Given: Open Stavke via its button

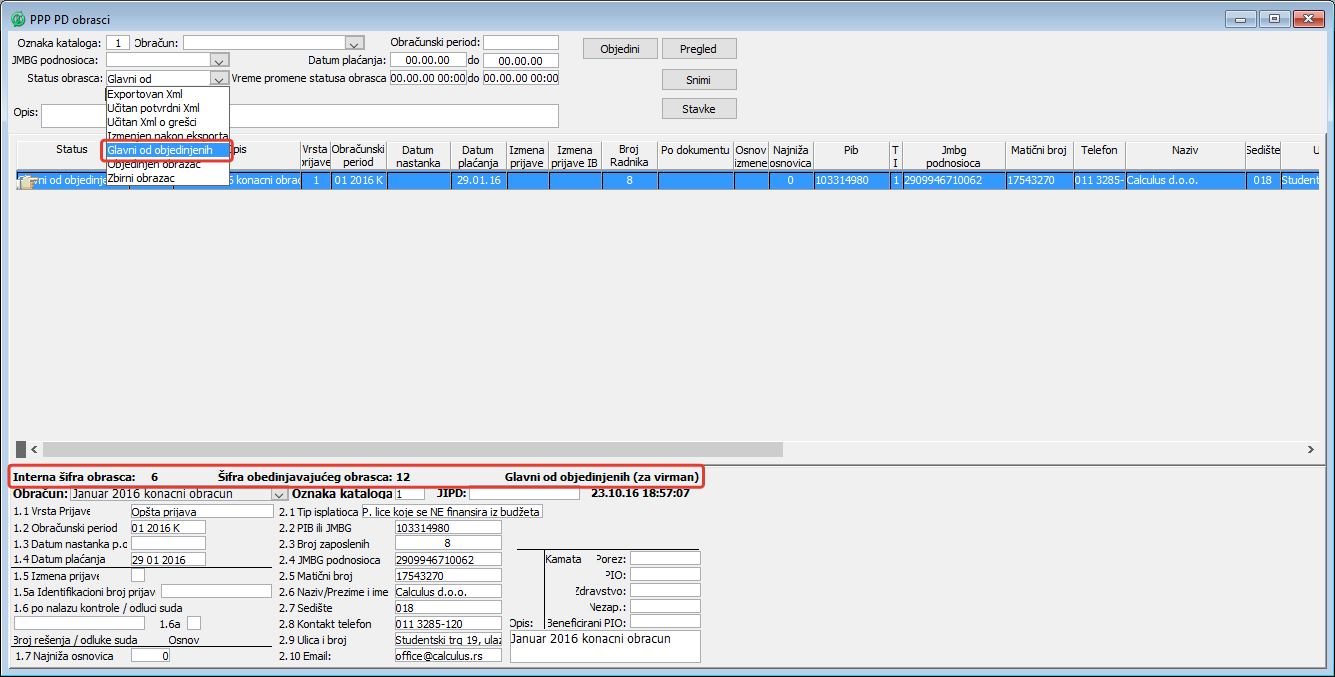Looking at the screenshot, I should tap(699, 109).
